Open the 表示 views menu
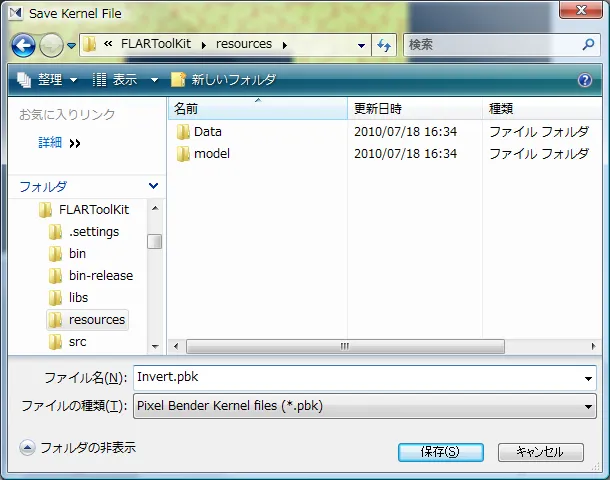Screen dimensions: 610x480 click(x=115, y=80)
